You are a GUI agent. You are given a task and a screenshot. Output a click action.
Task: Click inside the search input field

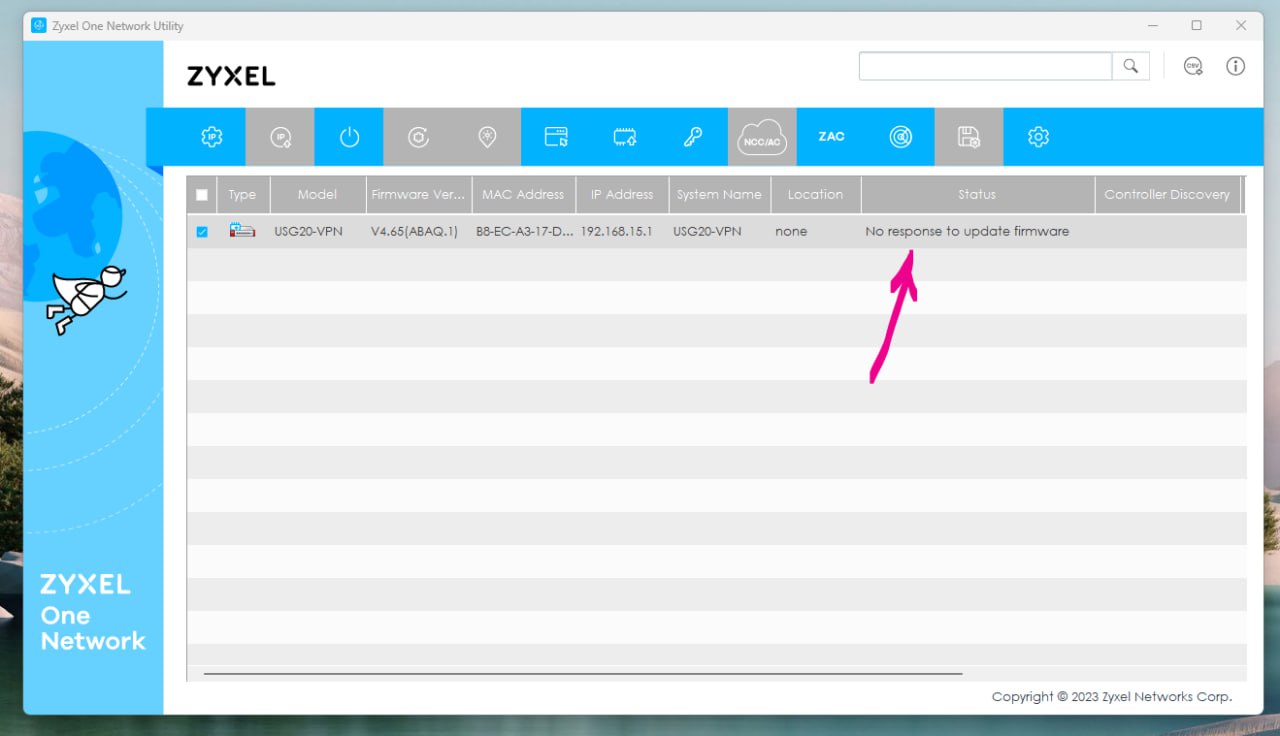coord(985,66)
